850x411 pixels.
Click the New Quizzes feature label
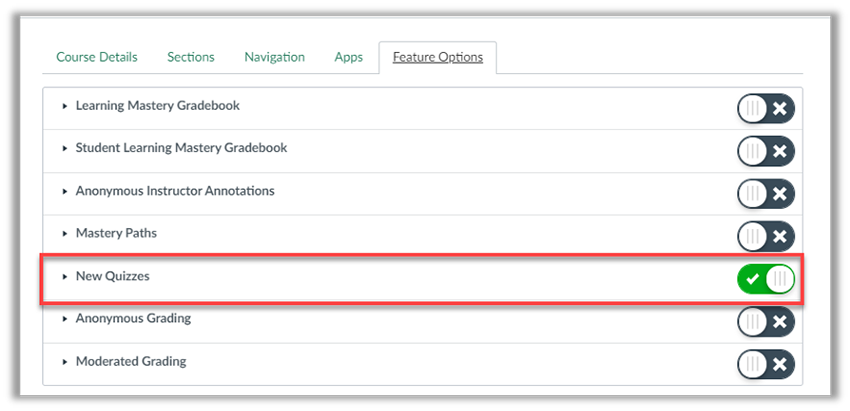tap(113, 276)
